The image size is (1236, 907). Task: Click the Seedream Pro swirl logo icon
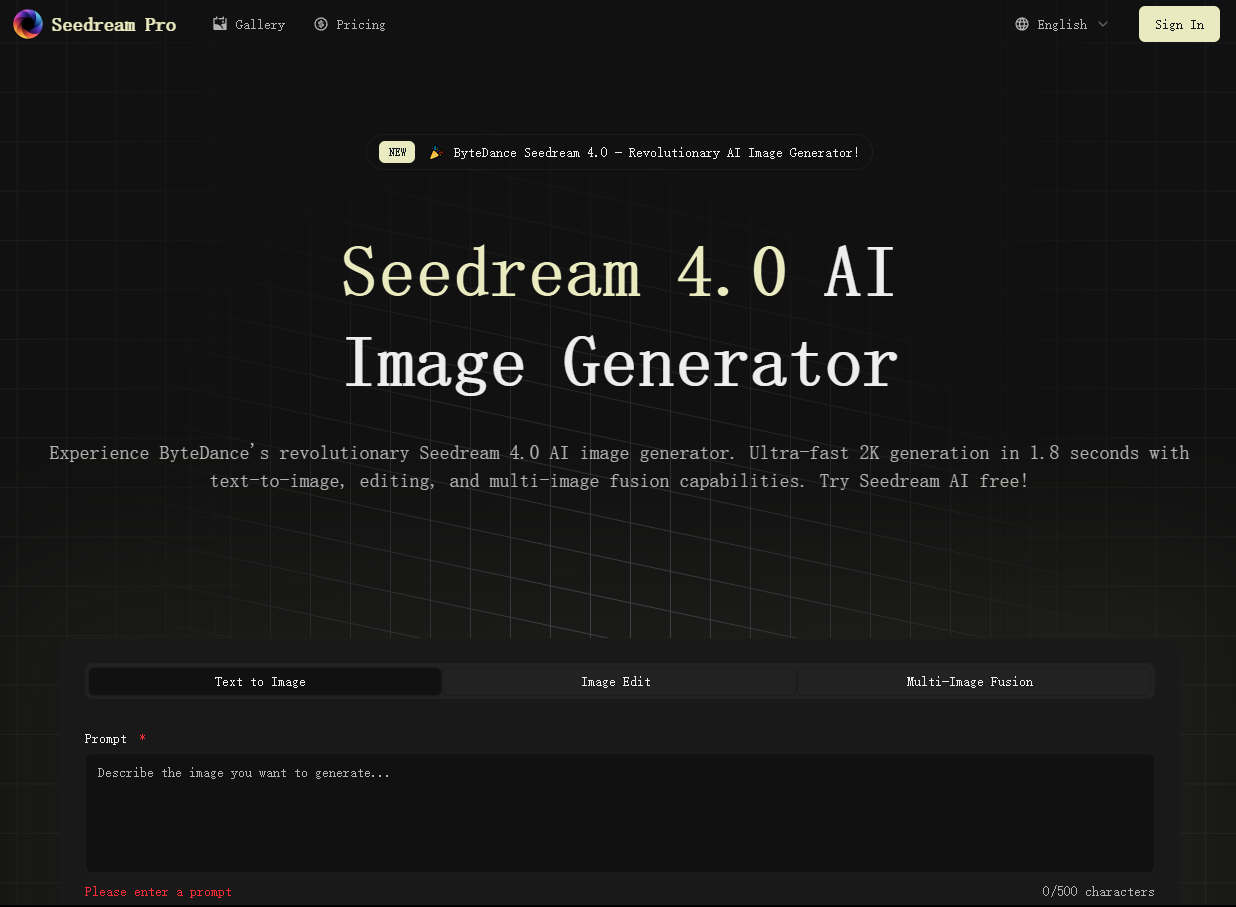point(28,24)
